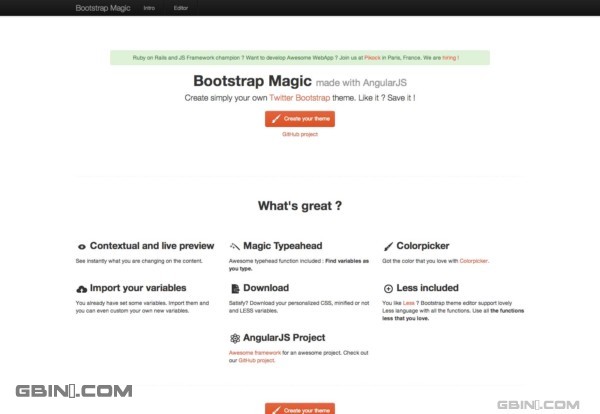Click the bottom Create your theme button
Screen dimensions: 600x414
tap(300, 409)
